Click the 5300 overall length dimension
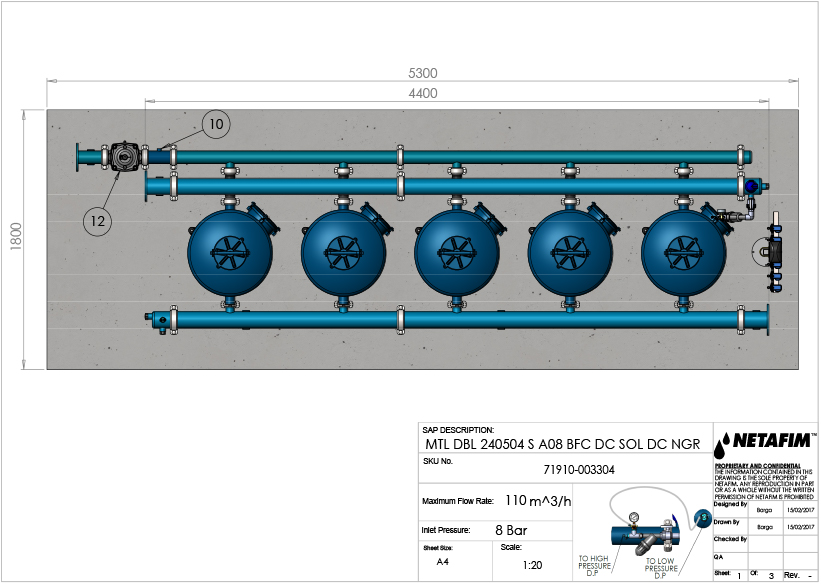Viewport: 821px width, 584px height. coord(423,74)
